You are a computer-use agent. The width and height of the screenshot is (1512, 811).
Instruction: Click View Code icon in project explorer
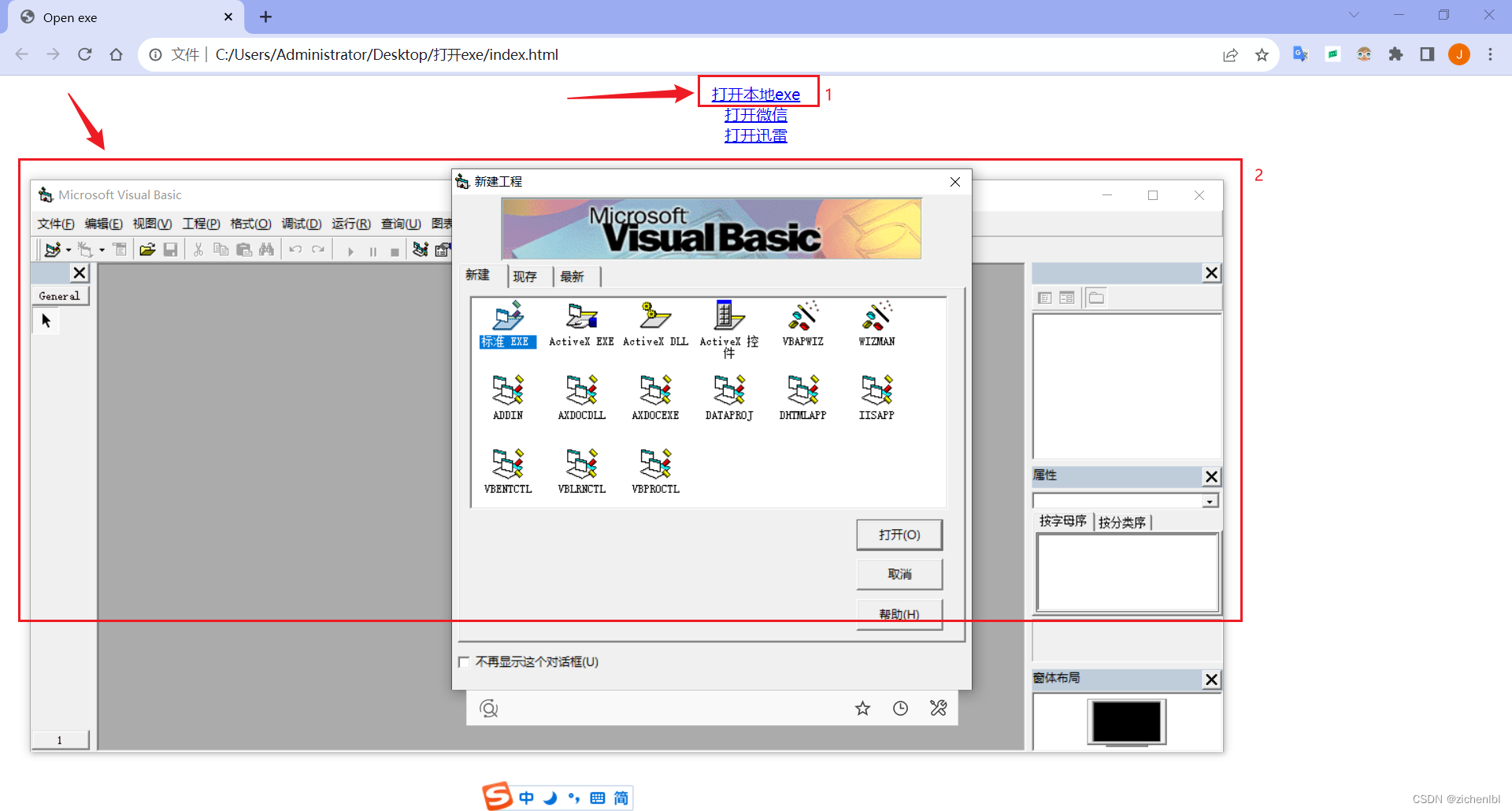point(1045,298)
